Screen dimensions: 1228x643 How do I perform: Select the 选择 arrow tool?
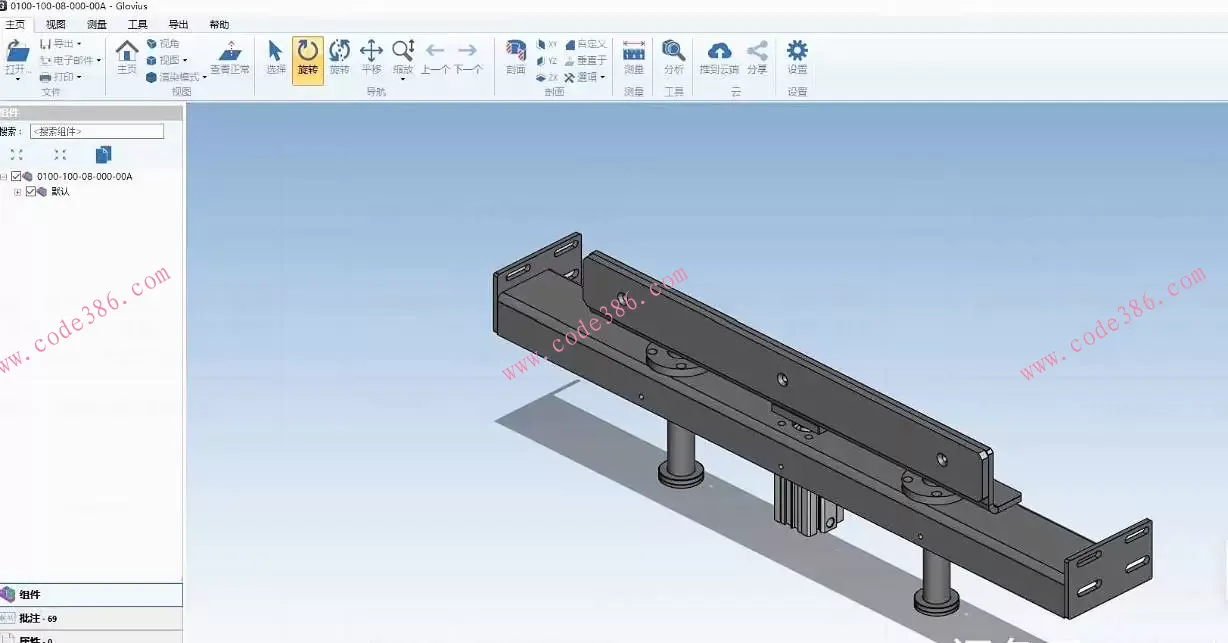276,58
